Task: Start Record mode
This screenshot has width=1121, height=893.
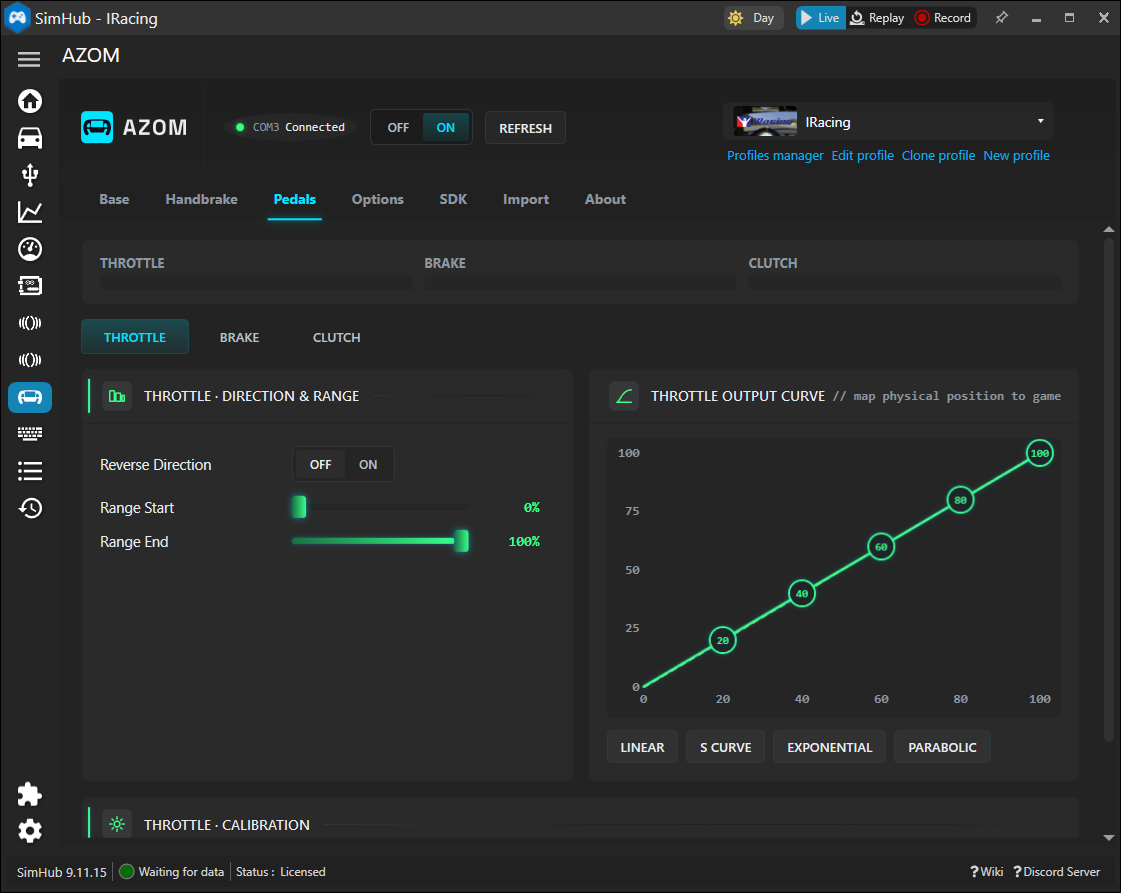Action: (944, 18)
